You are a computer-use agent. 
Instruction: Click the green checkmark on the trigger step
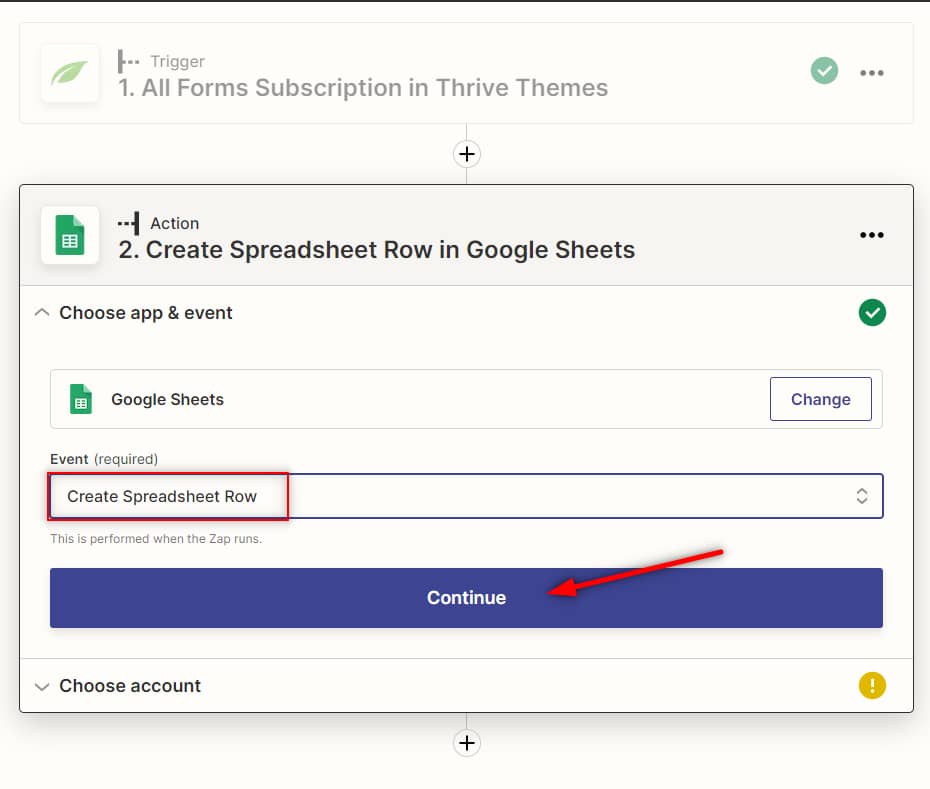(824, 71)
